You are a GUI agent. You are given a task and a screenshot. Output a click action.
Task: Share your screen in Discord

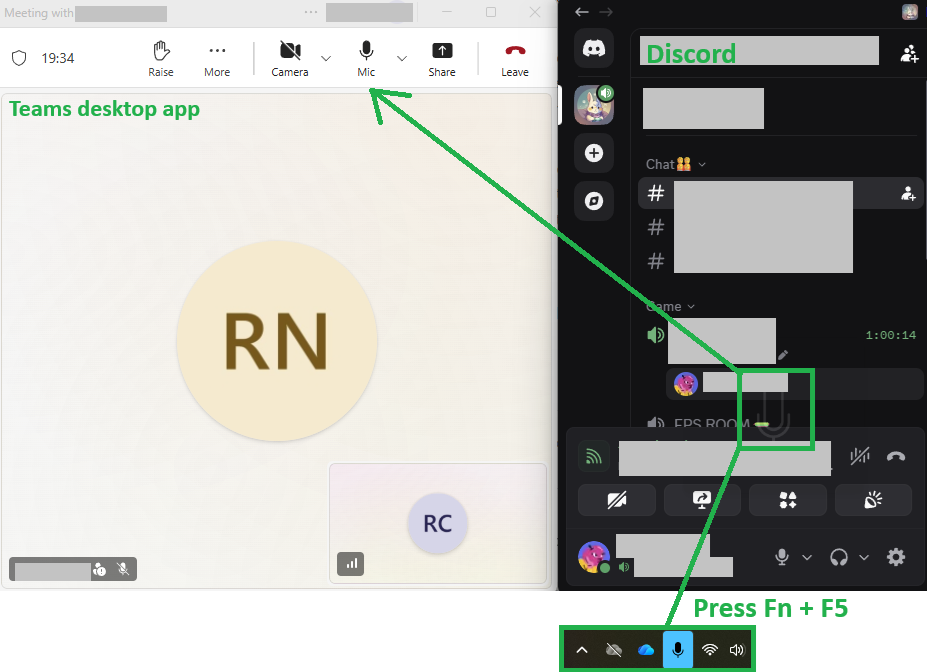point(702,500)
